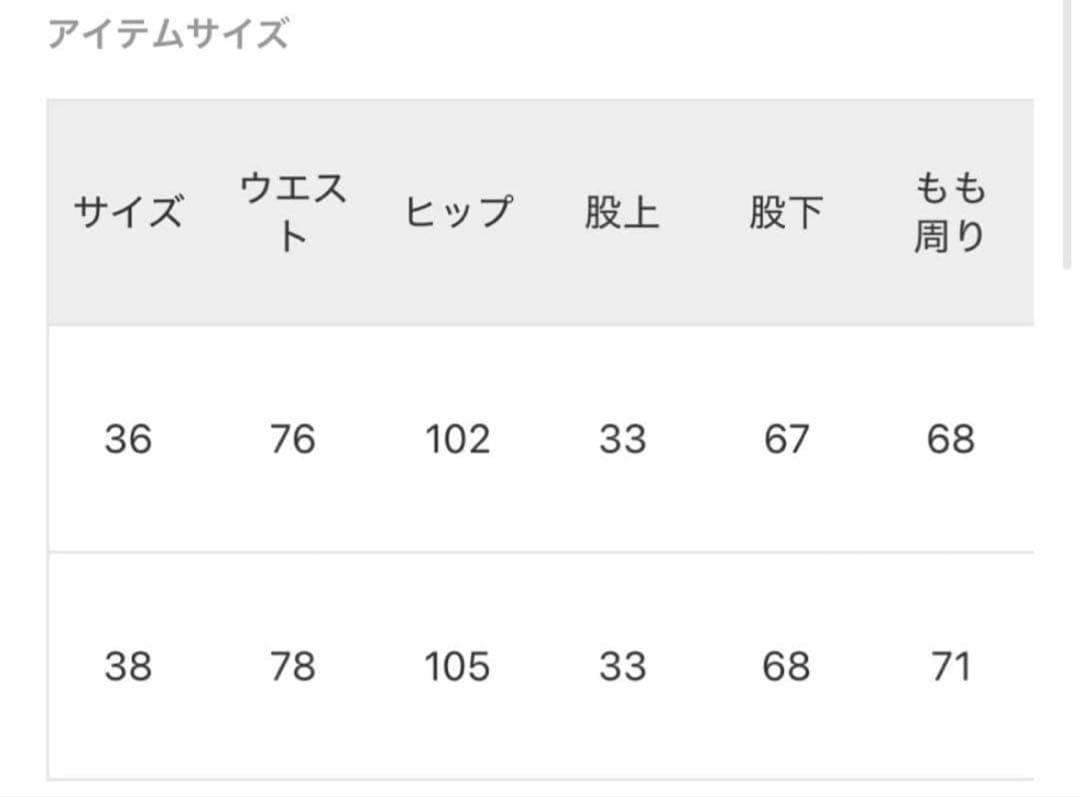Click 股下 value 68 in size 38 row
The height and width of the screenshot is (797, 1080).
click(786, 666)
